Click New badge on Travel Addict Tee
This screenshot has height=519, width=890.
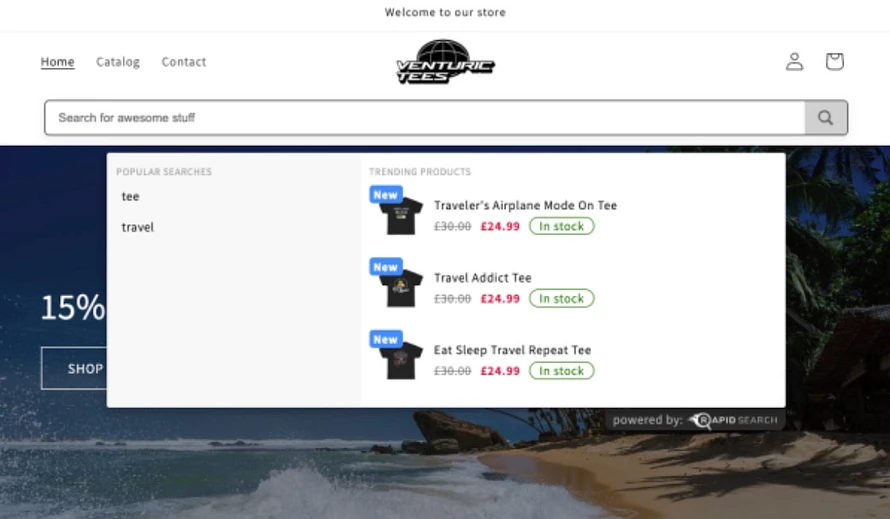[x=386, y=267]
